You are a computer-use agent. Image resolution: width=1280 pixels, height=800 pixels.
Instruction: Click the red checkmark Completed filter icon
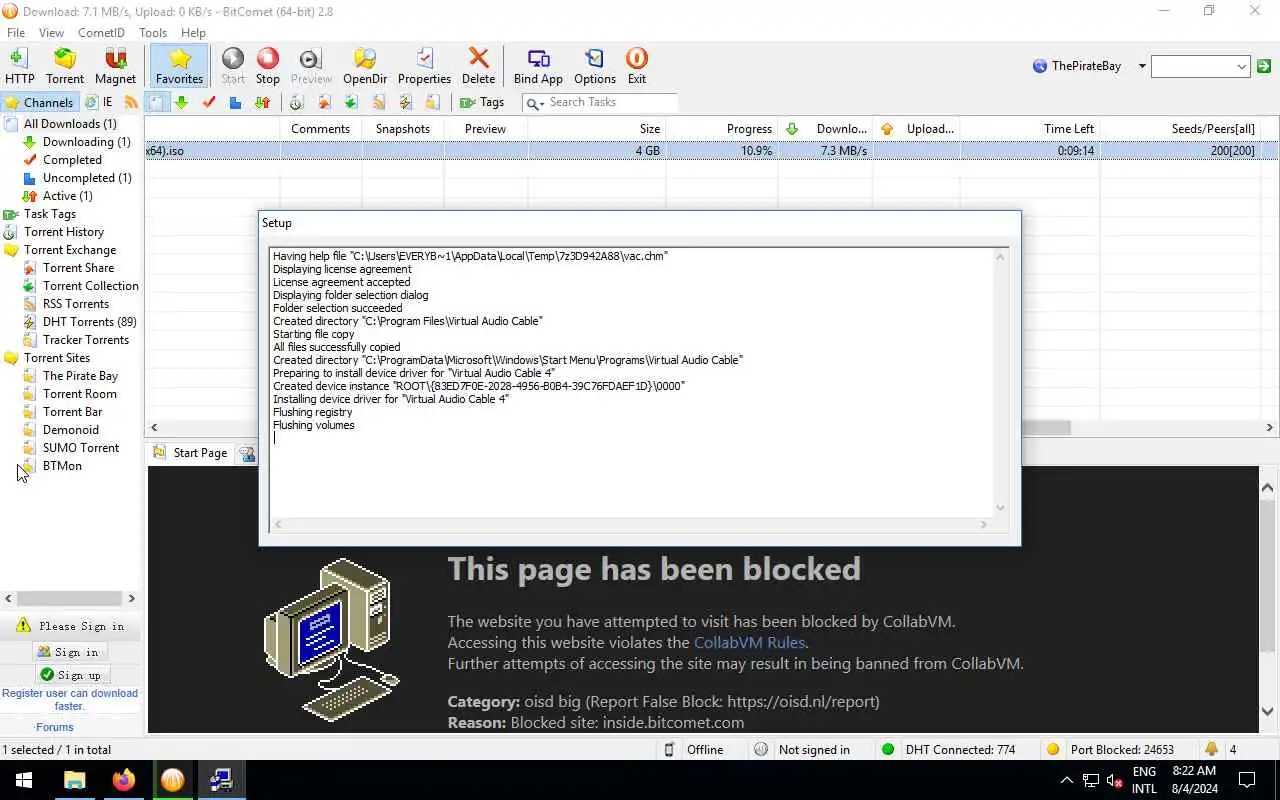click(x=209, y=102)
